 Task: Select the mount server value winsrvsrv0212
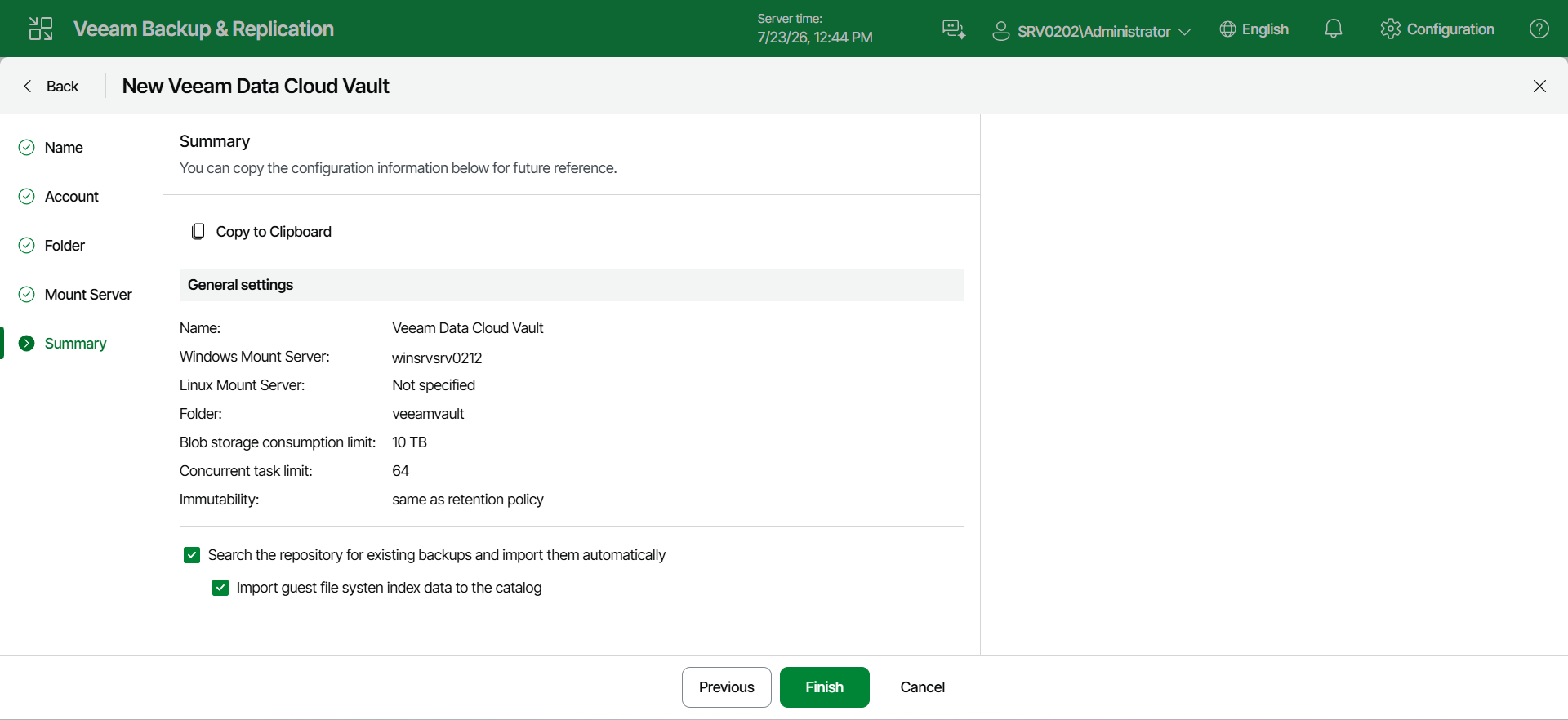coord(437,358)
